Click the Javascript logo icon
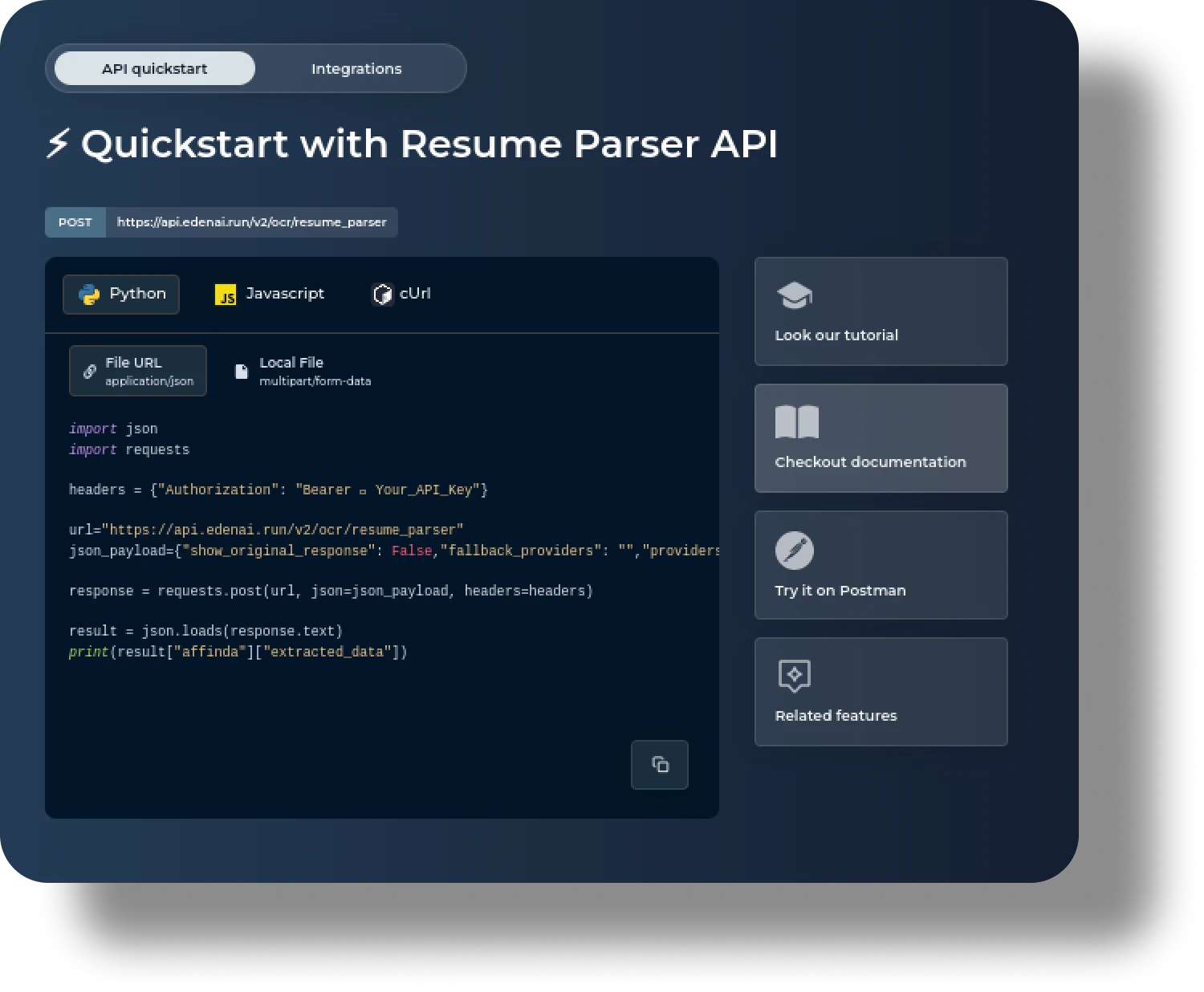 [226, 295]
